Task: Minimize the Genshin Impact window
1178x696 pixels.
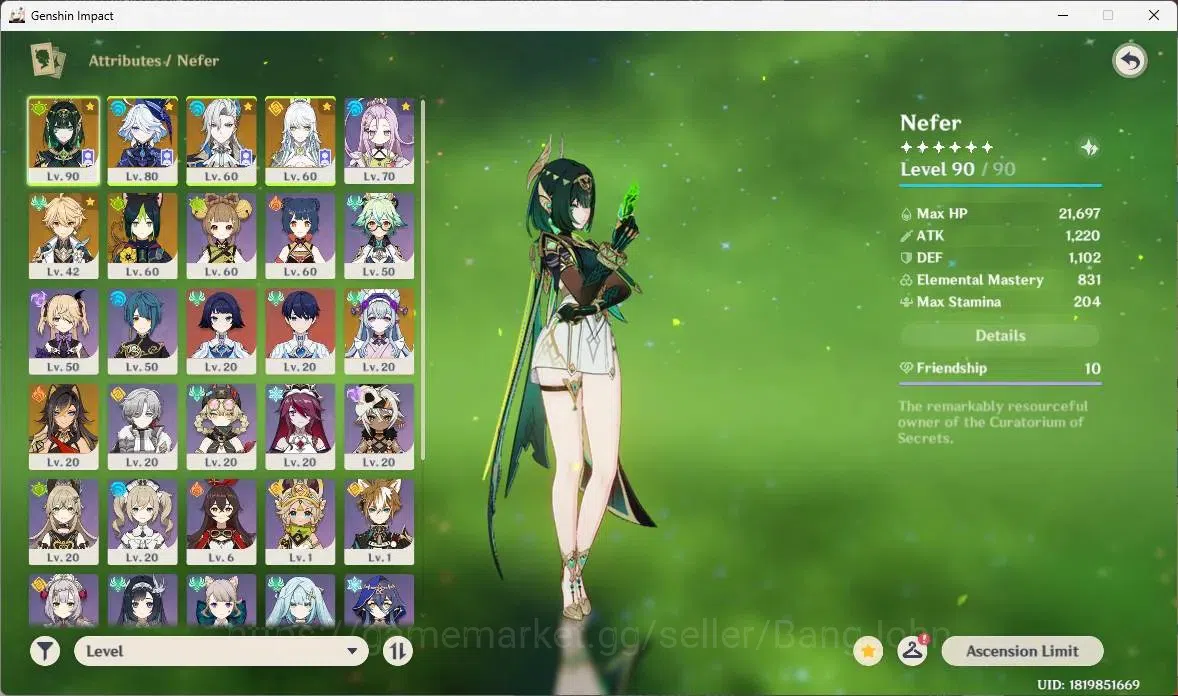Action: tap(1063, 15)
